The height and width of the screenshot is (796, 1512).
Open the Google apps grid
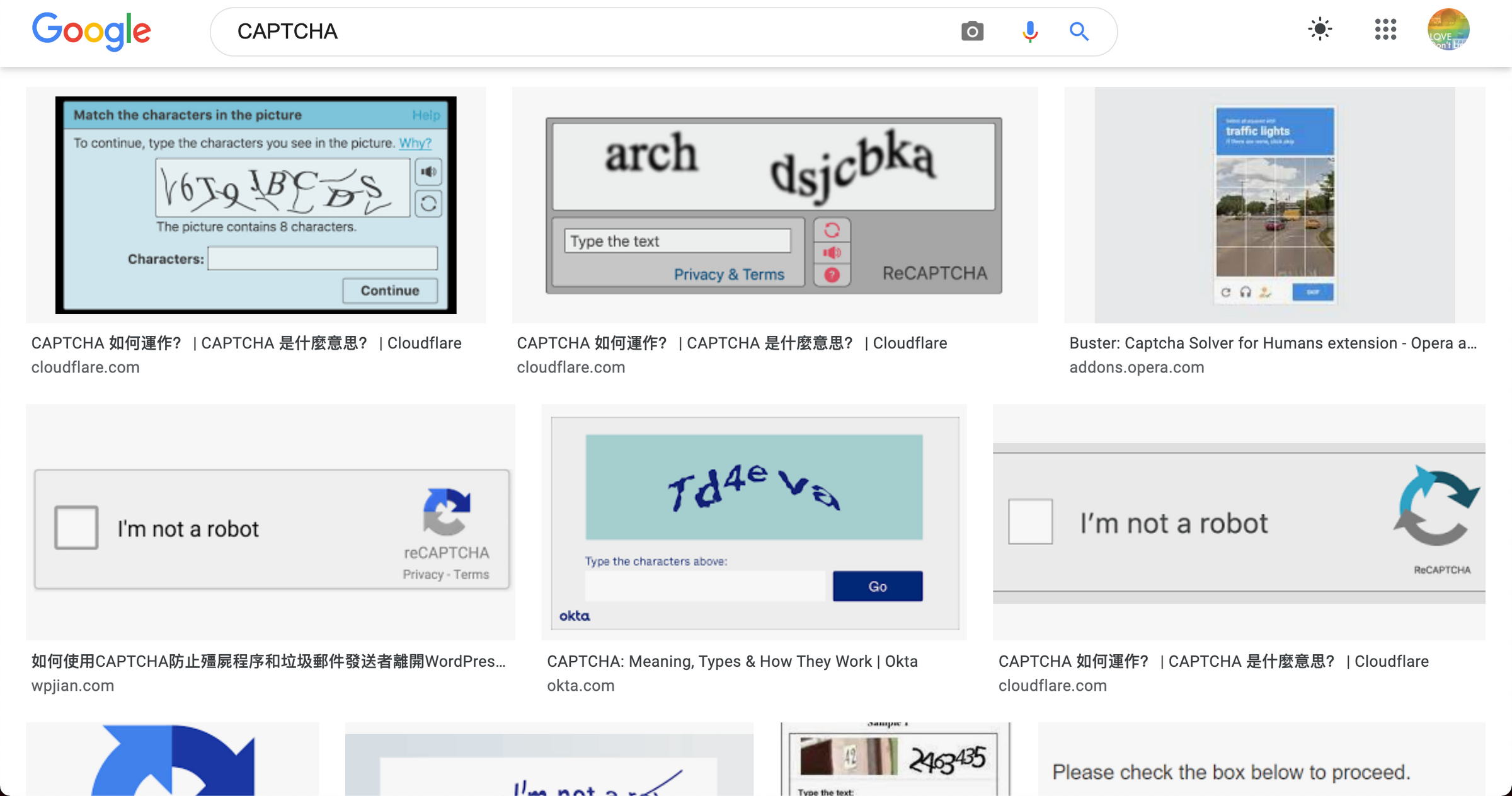coord(1385,29)
